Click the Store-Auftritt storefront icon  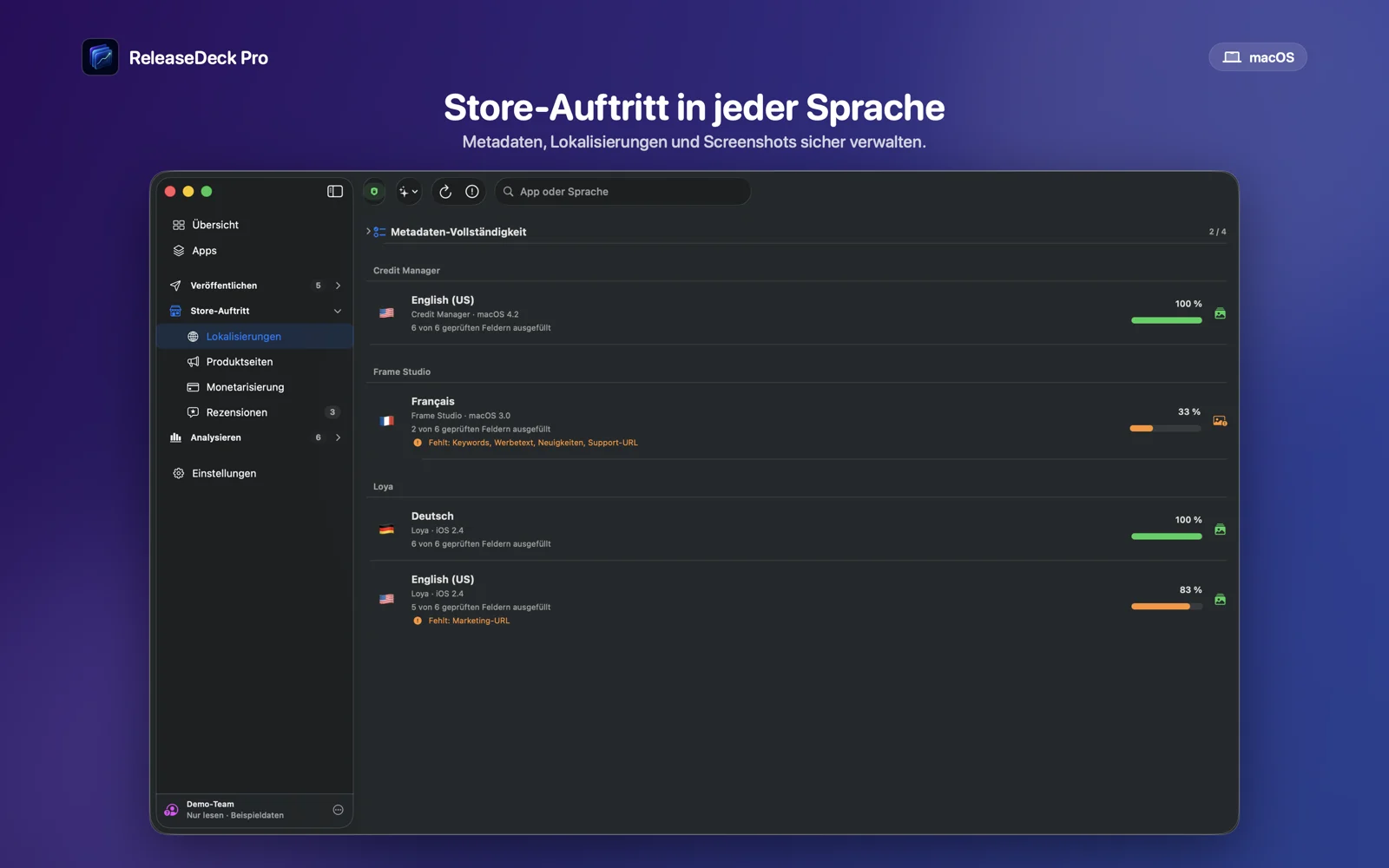[x=175, y=311]
